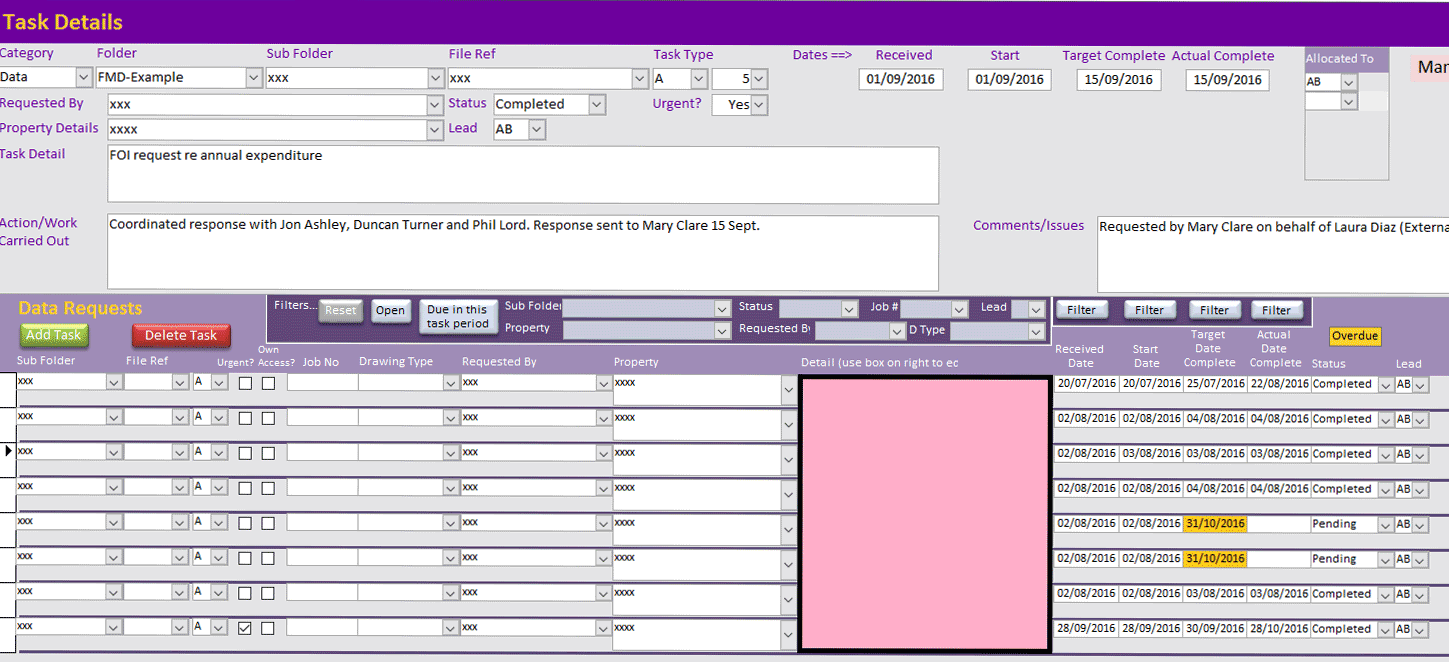
Task: Open the Lead dropdown showing AB
Action: click(537, 128)
